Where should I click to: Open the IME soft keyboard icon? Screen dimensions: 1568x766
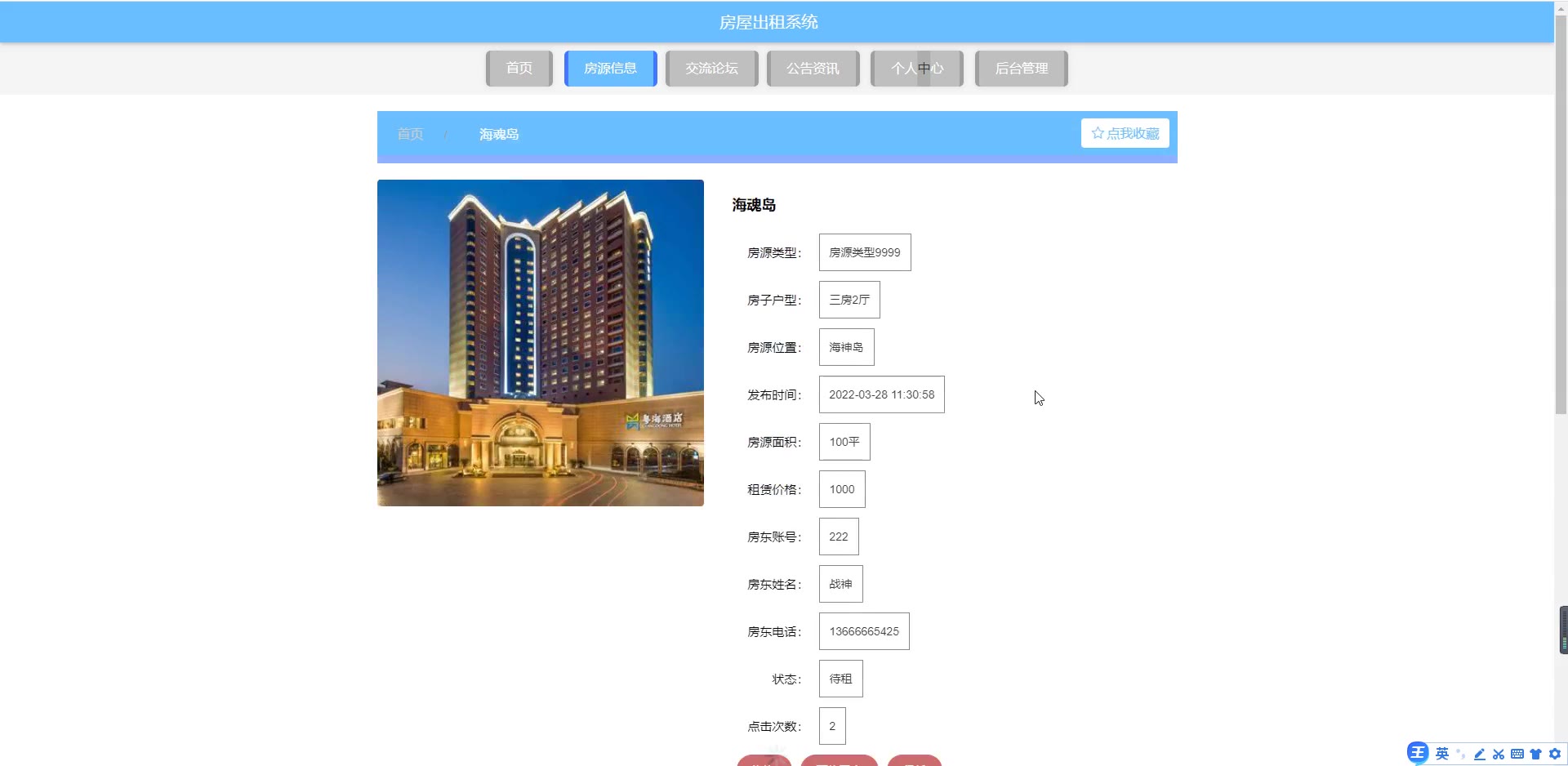pyautogui.click(x=1517, y=754)
